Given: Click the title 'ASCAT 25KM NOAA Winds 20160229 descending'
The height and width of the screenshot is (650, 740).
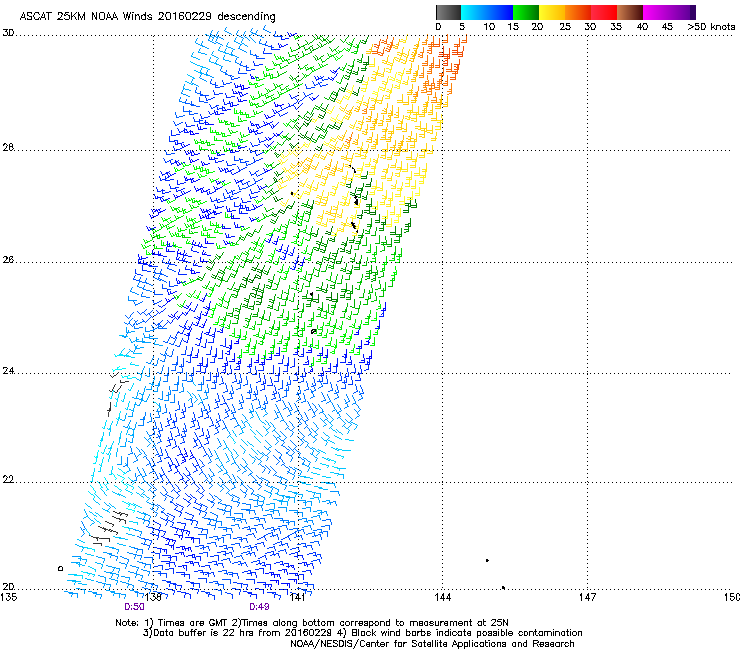Looking at the screenshot, I should 147,17.
